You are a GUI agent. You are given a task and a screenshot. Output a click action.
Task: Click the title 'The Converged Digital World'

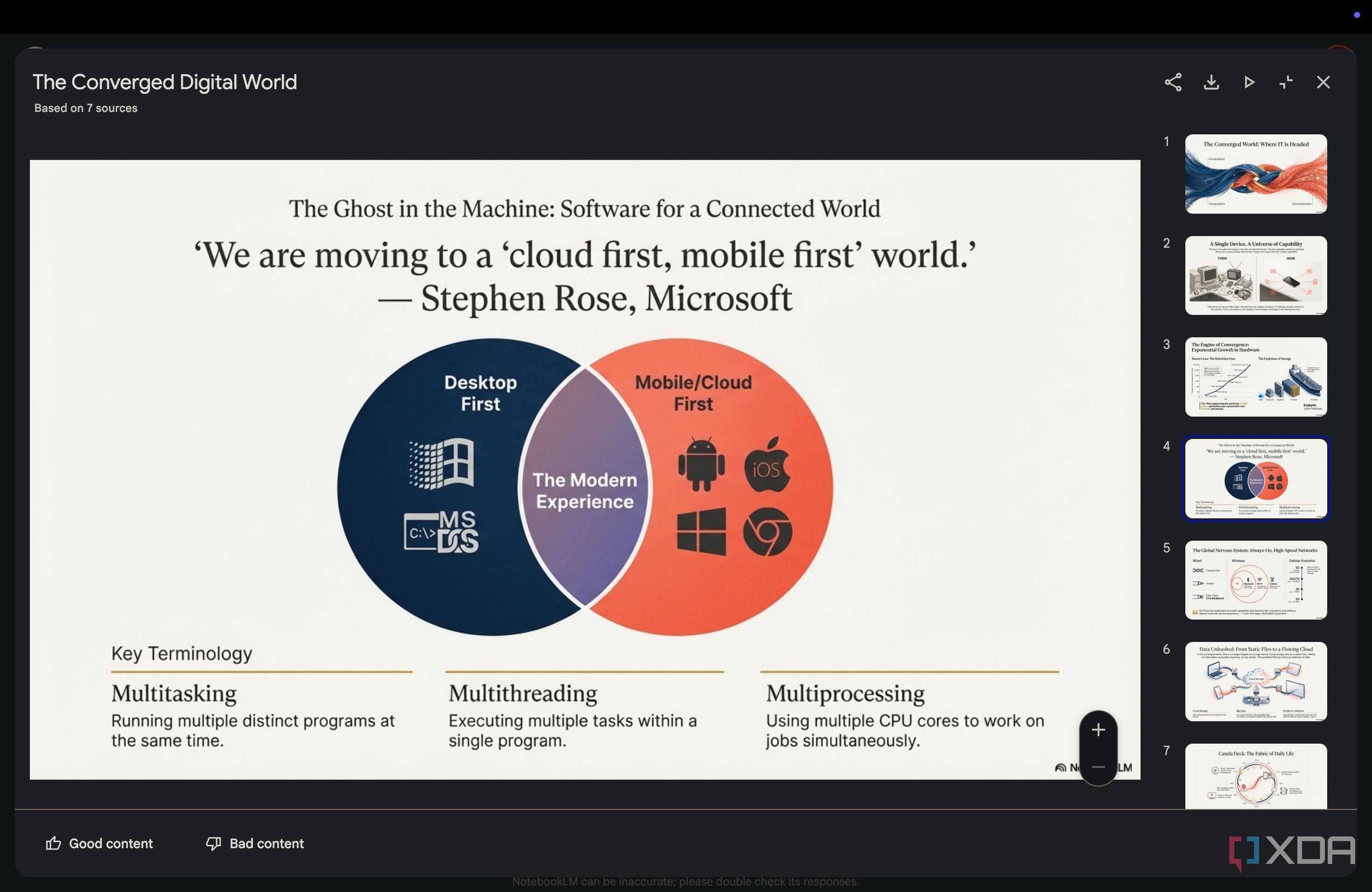pos(165,83)
